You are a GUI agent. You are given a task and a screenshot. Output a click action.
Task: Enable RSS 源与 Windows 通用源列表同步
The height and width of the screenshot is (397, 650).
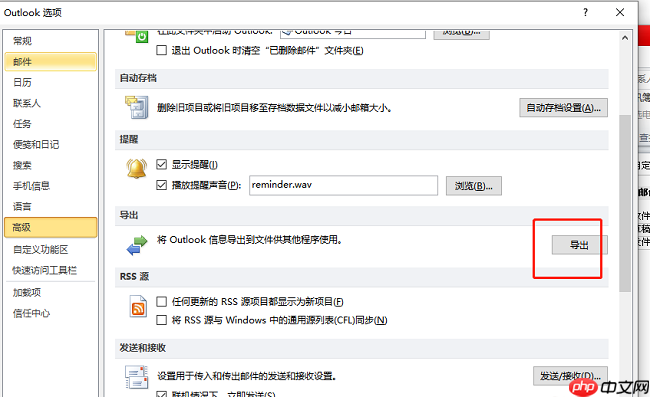[x=162, y=320]
